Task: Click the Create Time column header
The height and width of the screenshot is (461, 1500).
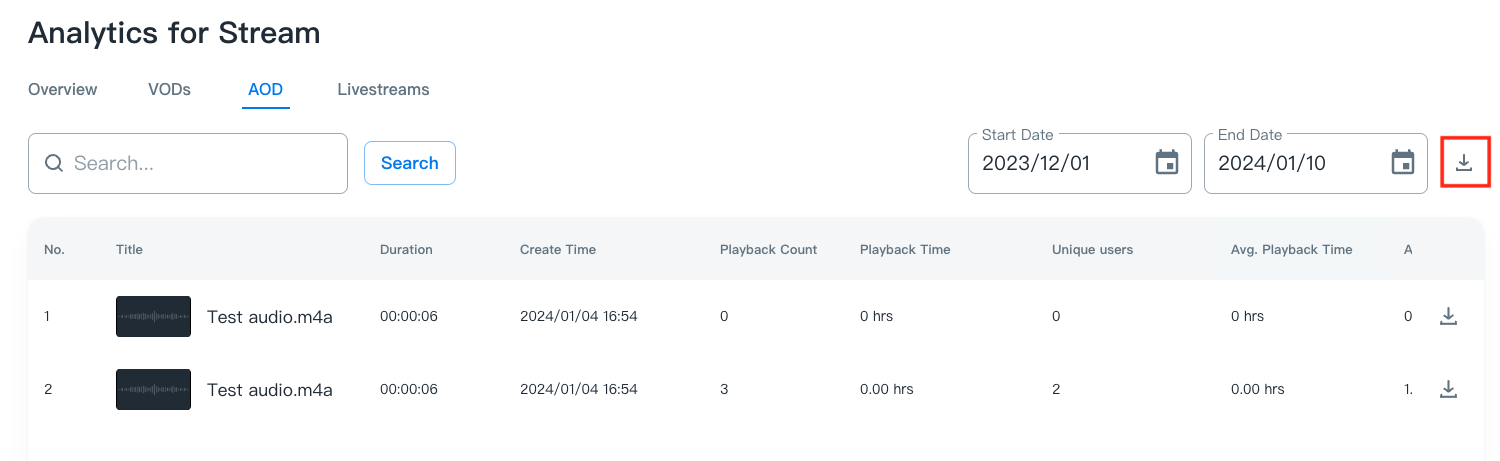Action: pos(557,249)
